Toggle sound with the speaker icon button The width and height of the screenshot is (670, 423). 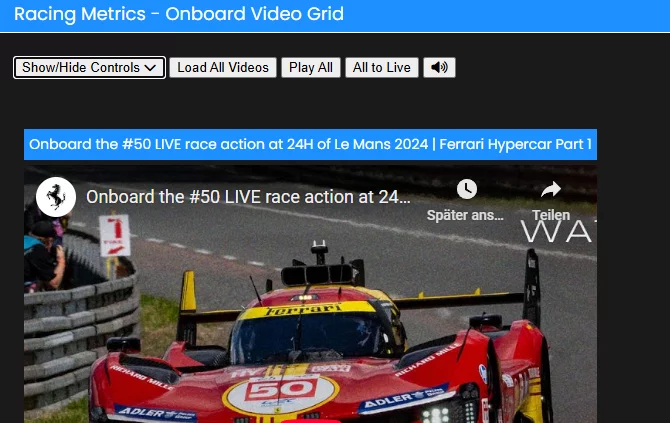(x=439, y=68)
